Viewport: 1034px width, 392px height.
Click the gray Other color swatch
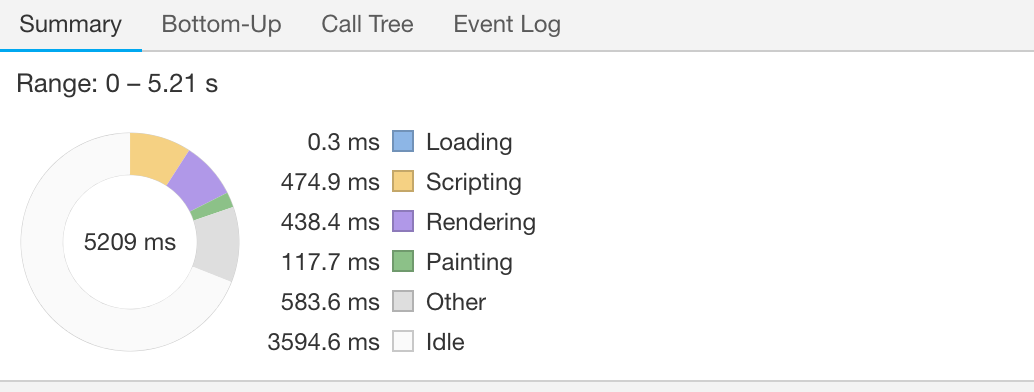(403, 302)
